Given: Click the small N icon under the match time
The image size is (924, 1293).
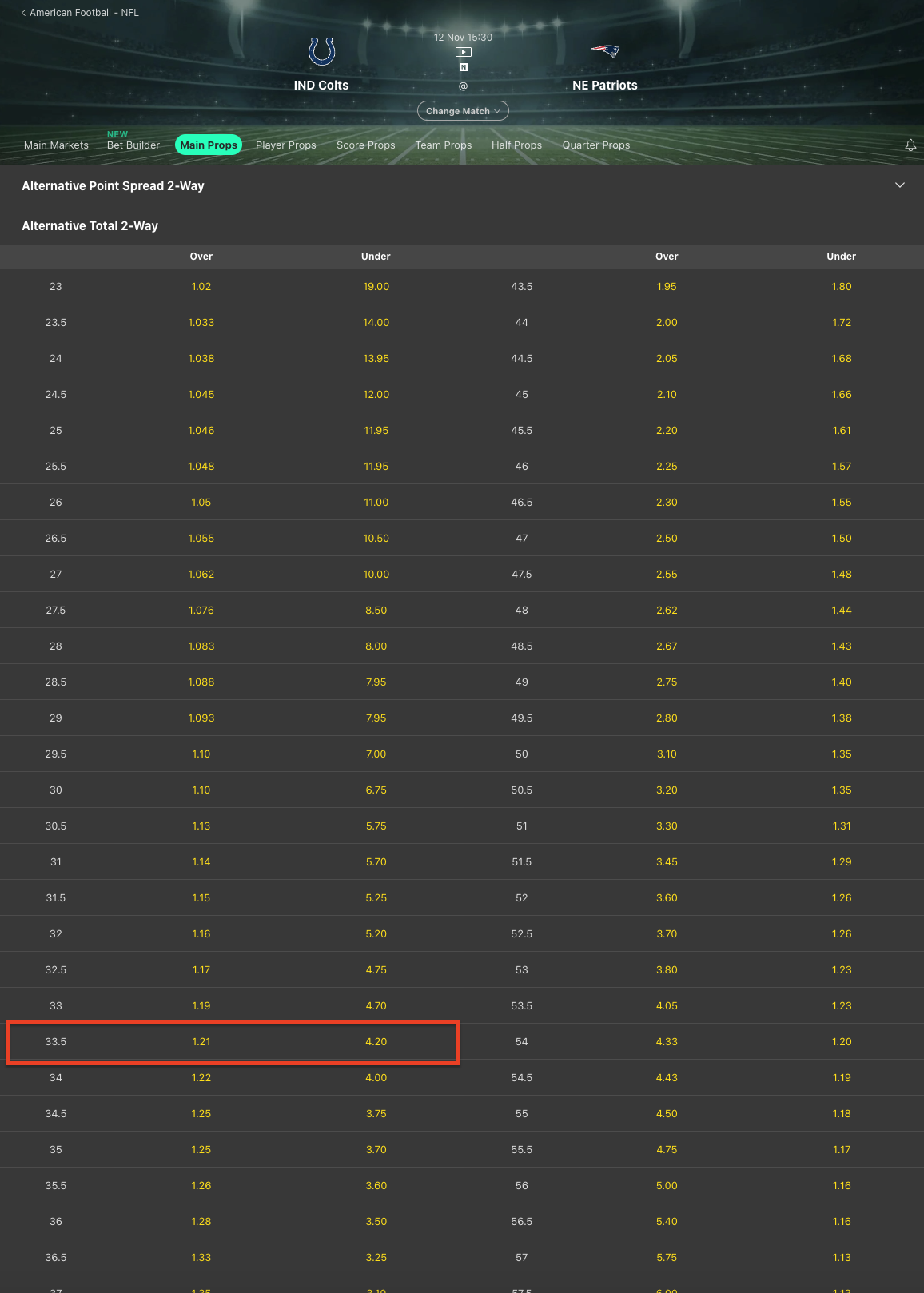Looking at the screenshot, I should pos(463,67).
